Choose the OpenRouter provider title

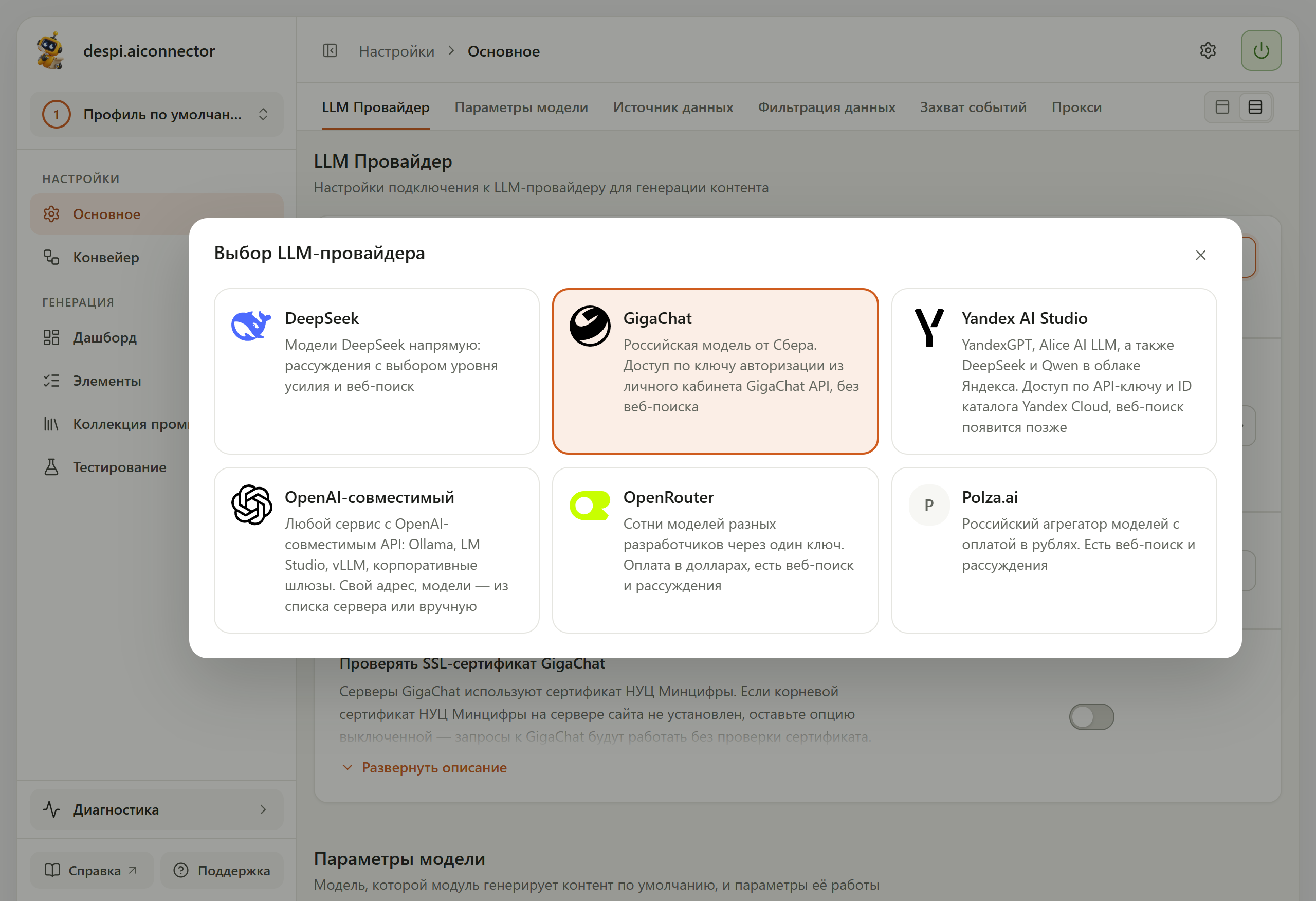coord(668,497)
